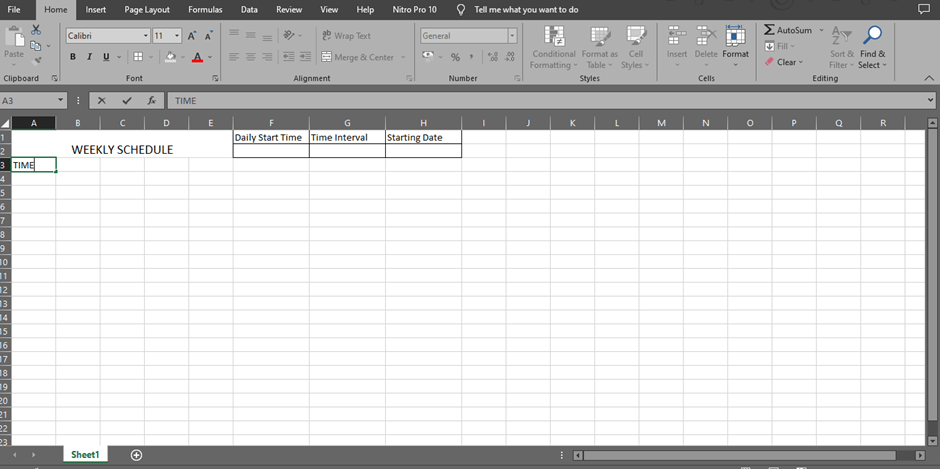Toggle Italic formatting
Screen dimensions: 940x469
(89, 57)
